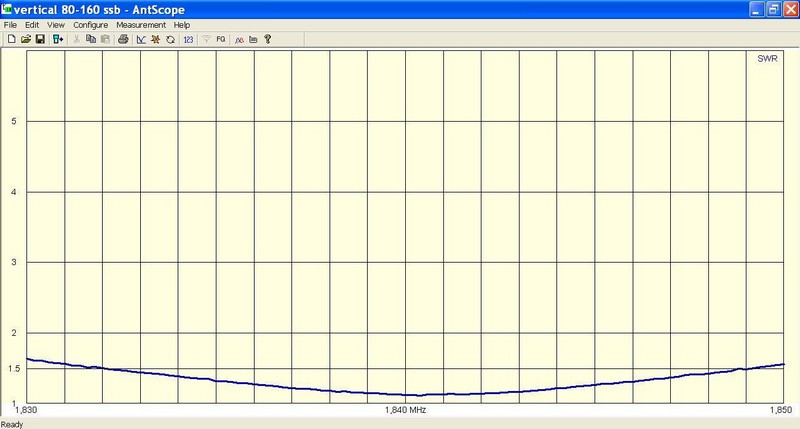800x429 pixels.
Task: Maximize the AntScope window
Action: tap(772, 8)
